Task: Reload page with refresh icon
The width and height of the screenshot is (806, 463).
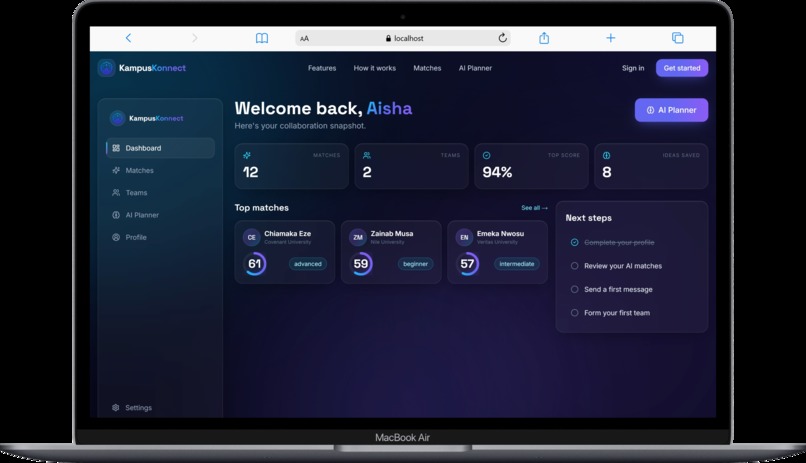Action: coord(502,38)
